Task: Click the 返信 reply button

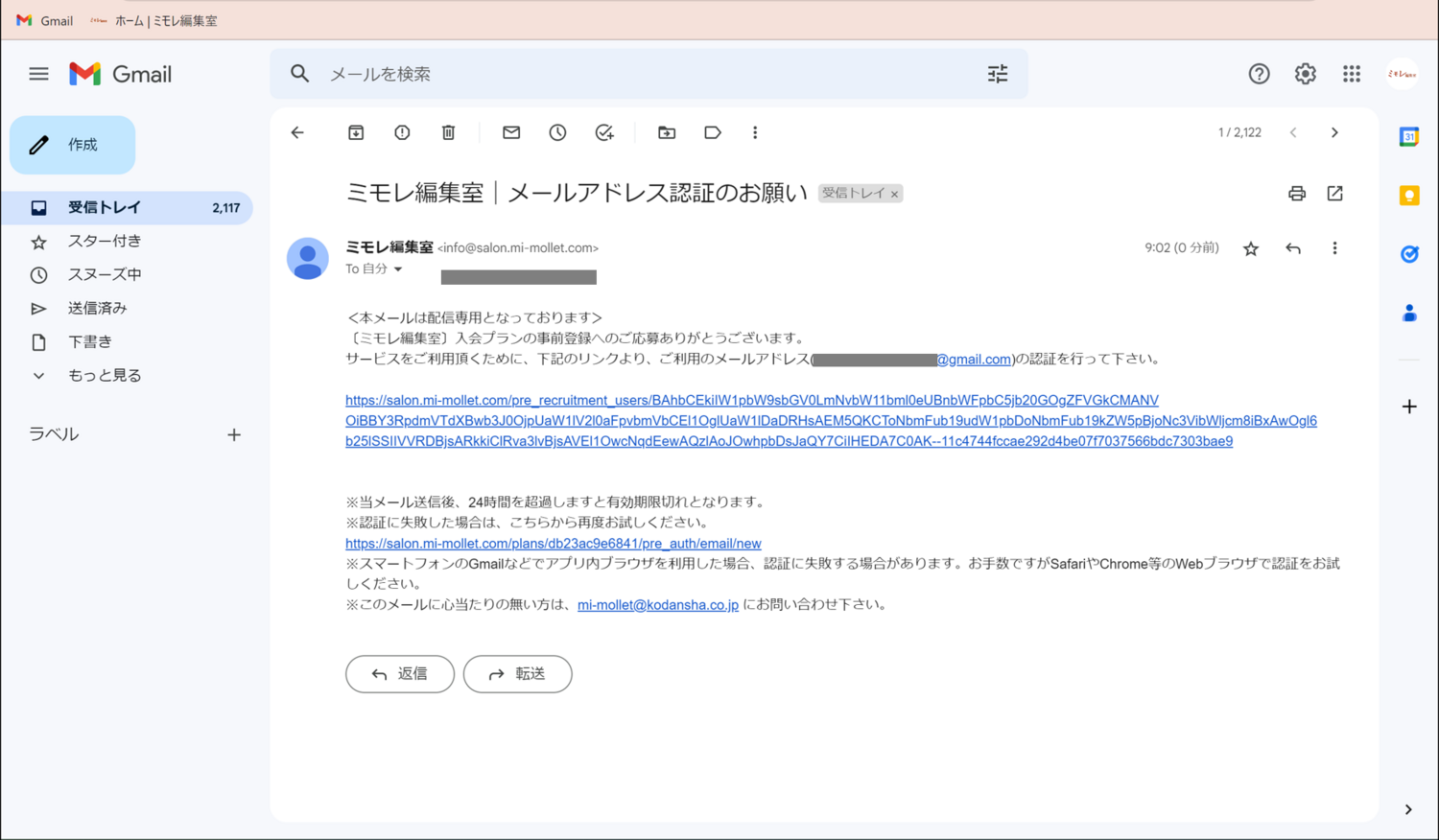Action: pos(400,674)
